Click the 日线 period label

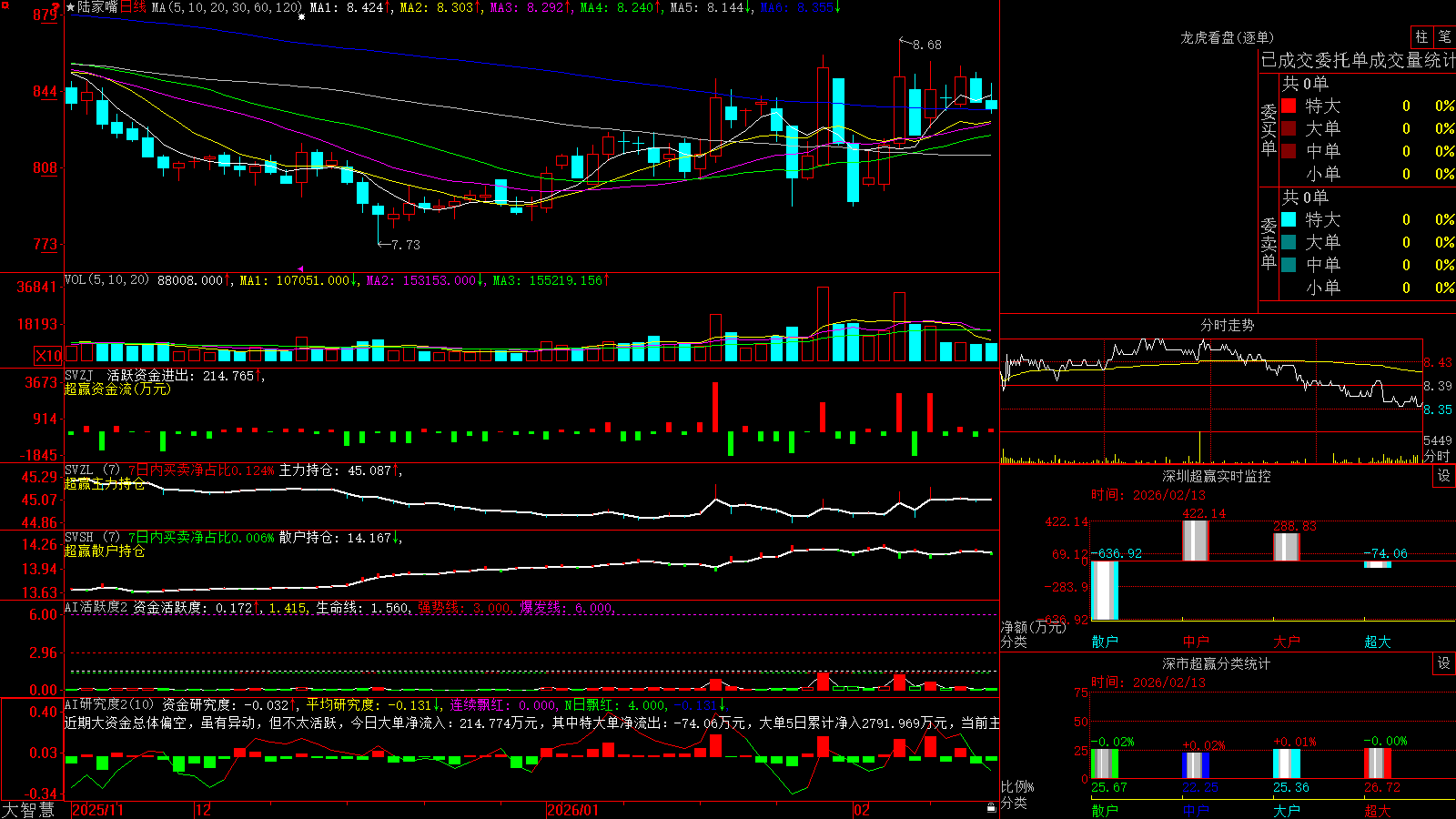pyautogui.click(x=132, y=7)
